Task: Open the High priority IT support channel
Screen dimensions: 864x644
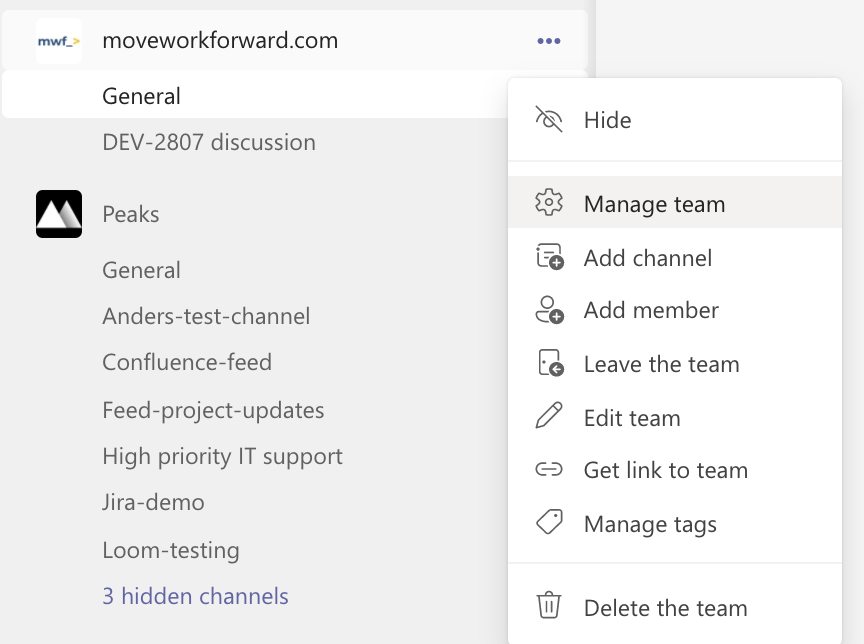Action: [222, 456]
